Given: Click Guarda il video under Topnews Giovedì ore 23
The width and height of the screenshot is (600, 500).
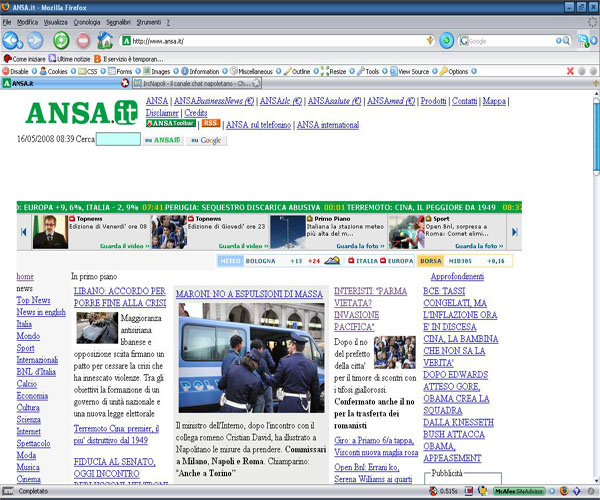Looking at the screenshot, I should 243,246.
